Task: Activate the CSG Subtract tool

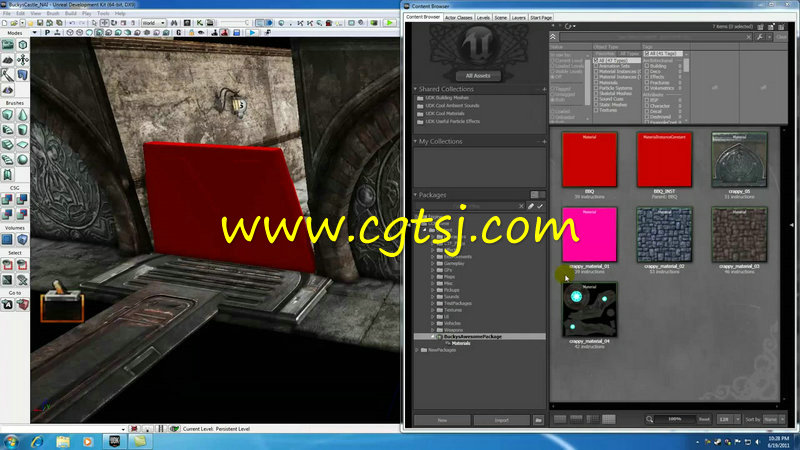Action: tap(22, 199)
